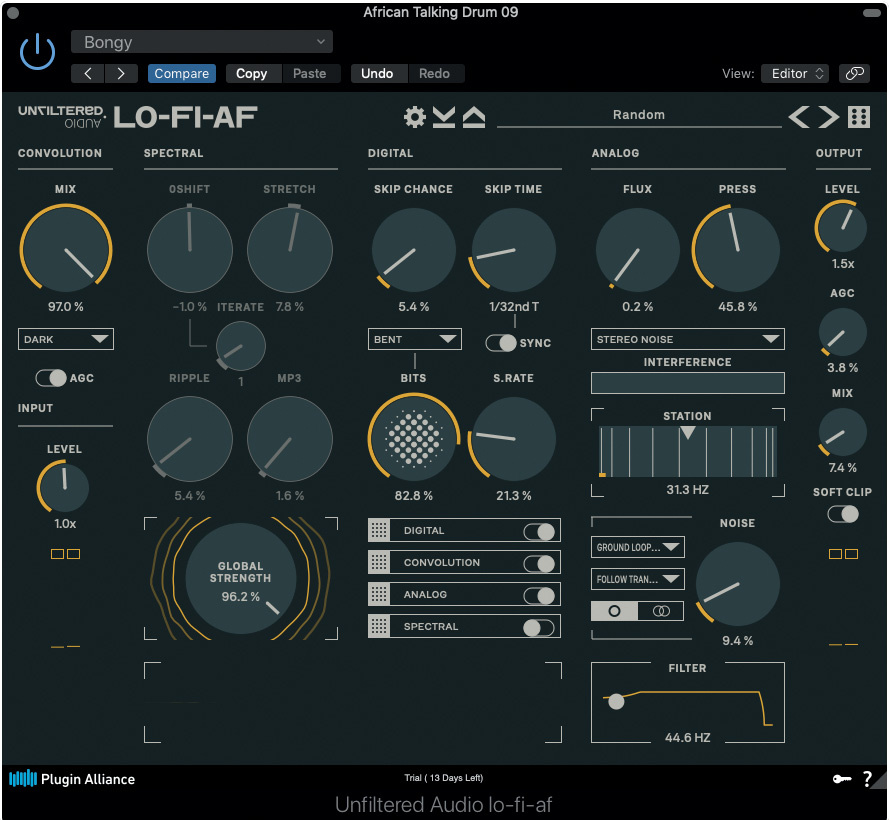This screenshot has width=889, height=820.
Task: Go to next preset with right chevron
Action: tap(829, 117)
